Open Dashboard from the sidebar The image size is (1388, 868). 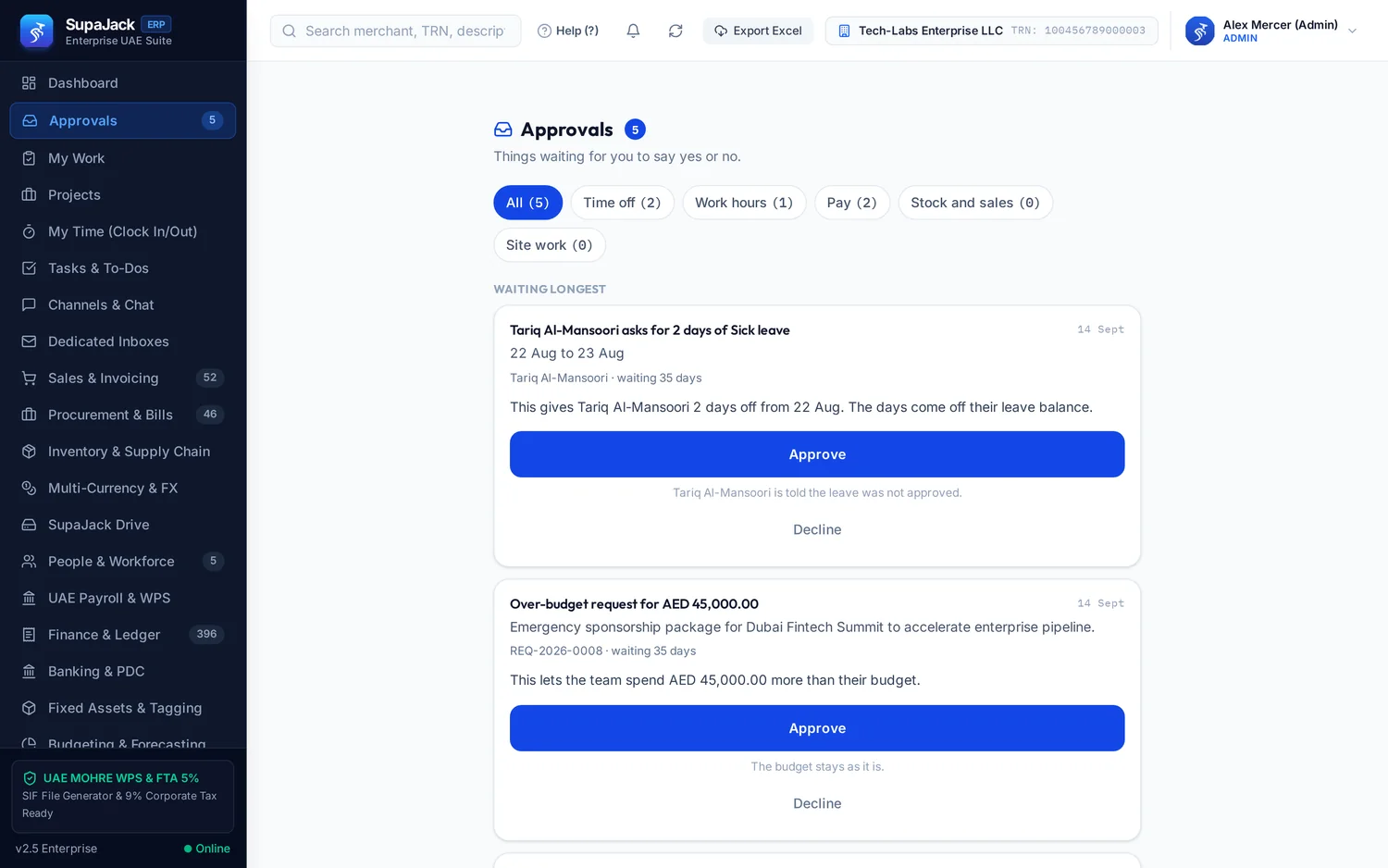(122, 83)
